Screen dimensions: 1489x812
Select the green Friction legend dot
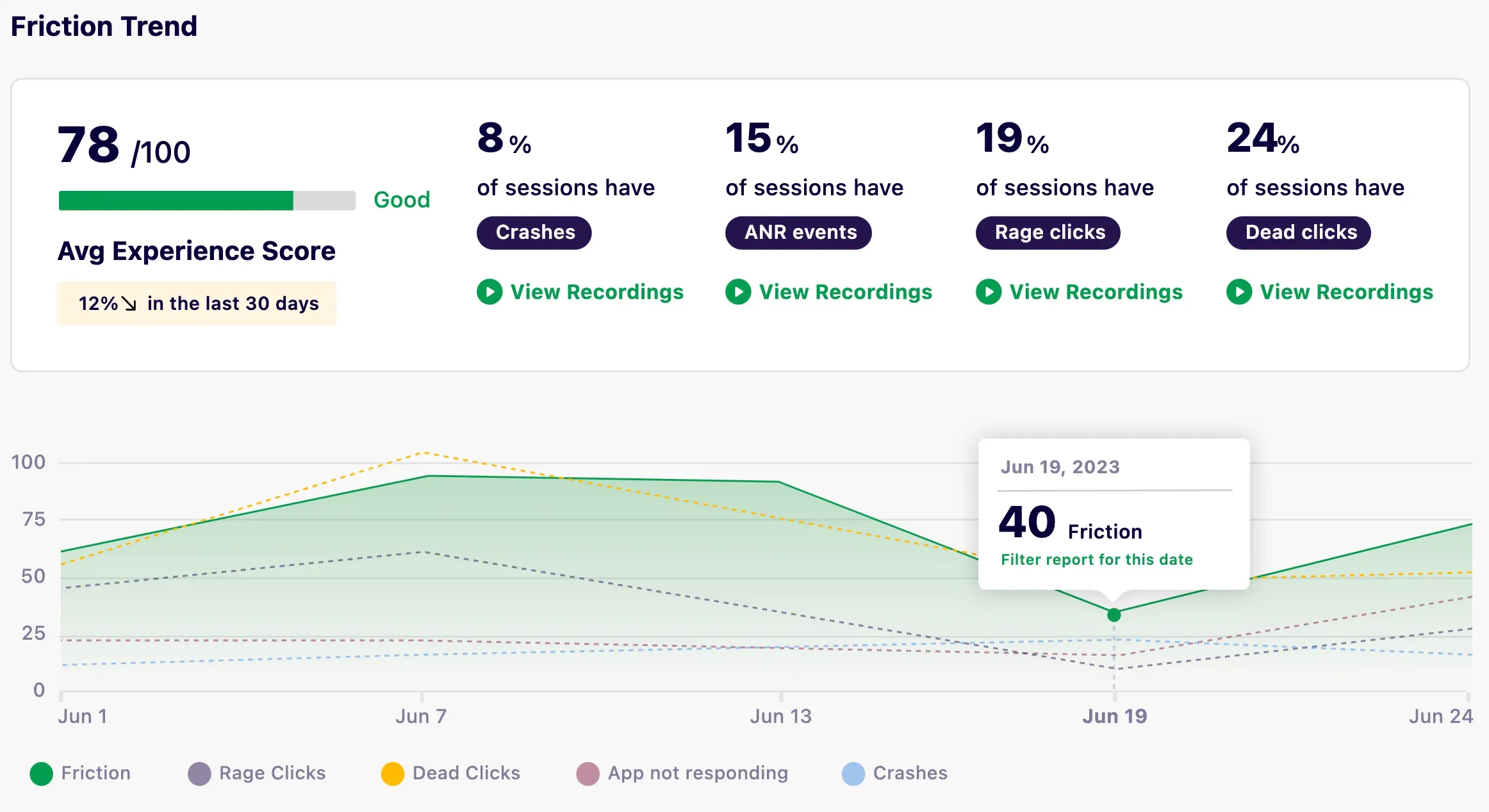coord(41,773)
